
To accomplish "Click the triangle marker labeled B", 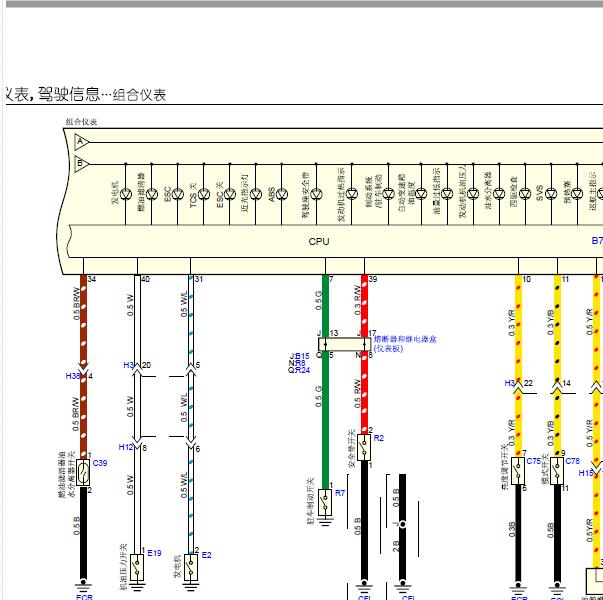I will click(81, 164).
